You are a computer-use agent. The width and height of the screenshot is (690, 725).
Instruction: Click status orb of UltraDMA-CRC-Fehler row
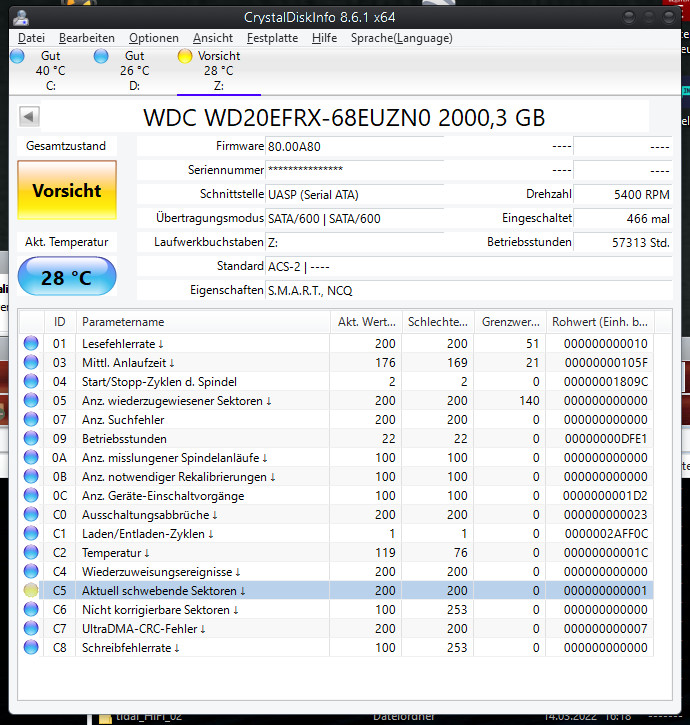point(31,628)
